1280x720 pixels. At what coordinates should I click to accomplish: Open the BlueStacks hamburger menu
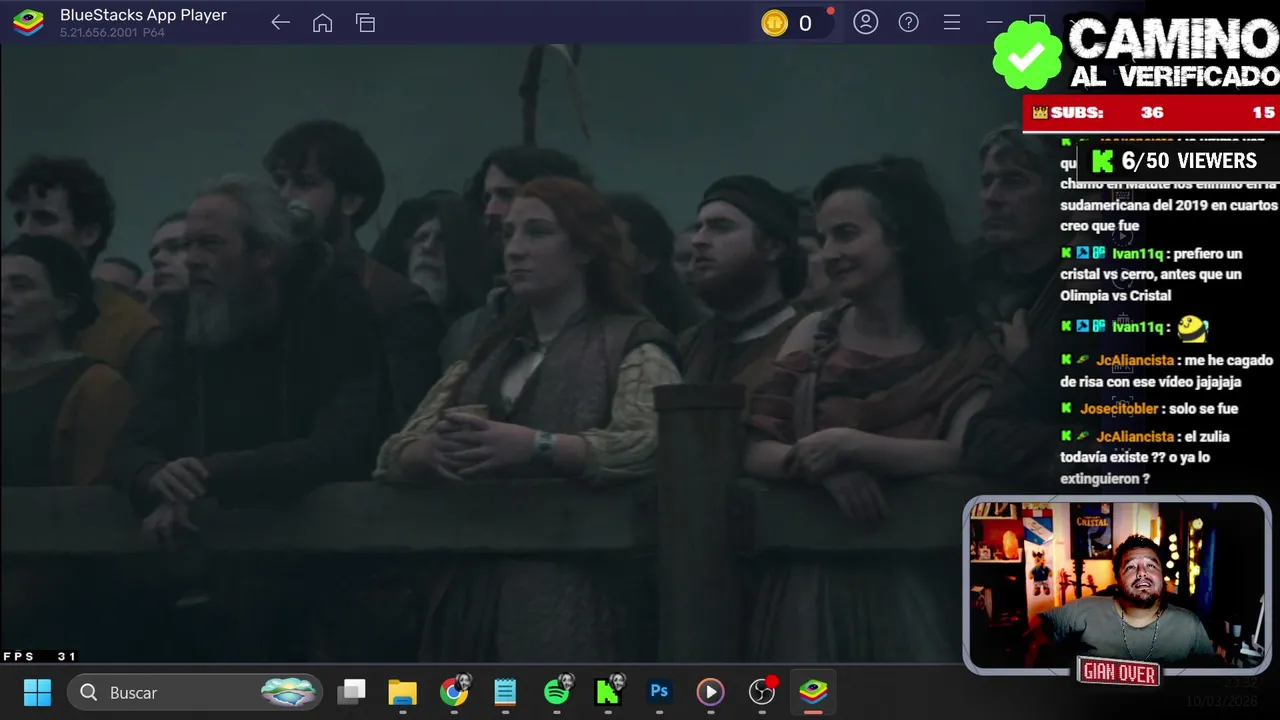tap(952, 22)
